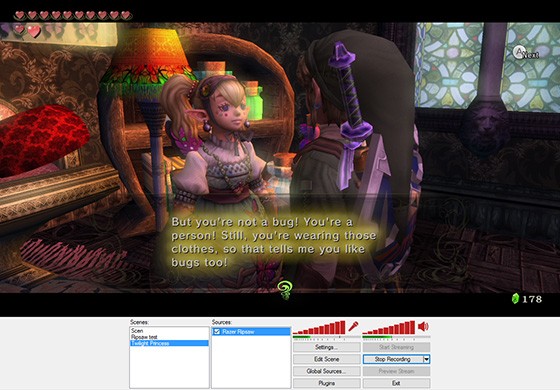560x390 pixels.
Task: Click the green swirl icon below dialogue
Action: click(285, 290)
